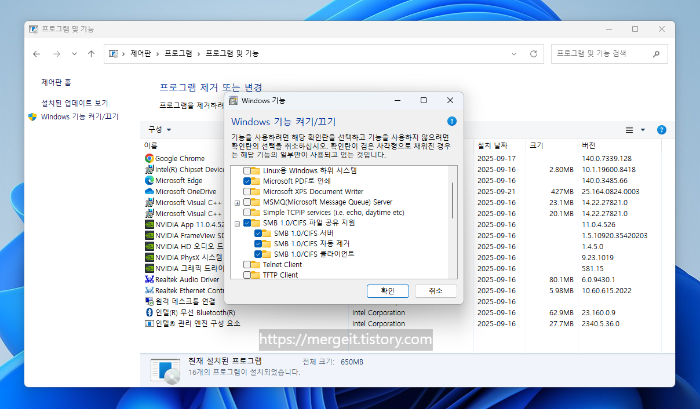Screen dimensions: 700x409
Task: Open the address bar history dropdown
Action: pyautogui.click(x=514, y=54)
